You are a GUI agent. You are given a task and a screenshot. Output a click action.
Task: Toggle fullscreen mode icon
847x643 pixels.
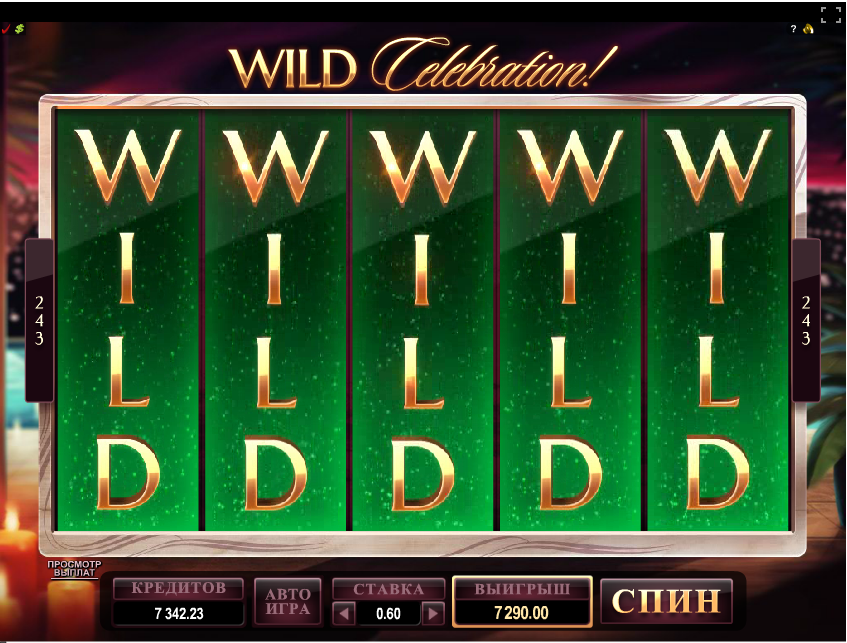tap(831, 15)
